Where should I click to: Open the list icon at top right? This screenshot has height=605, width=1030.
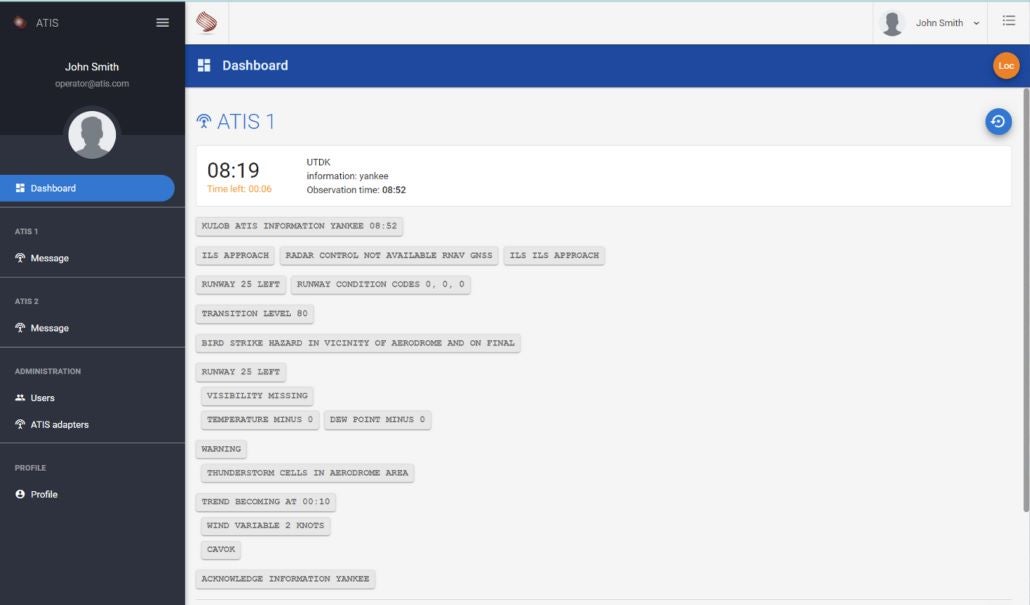pyautogui.click(x=1008, y=22)
